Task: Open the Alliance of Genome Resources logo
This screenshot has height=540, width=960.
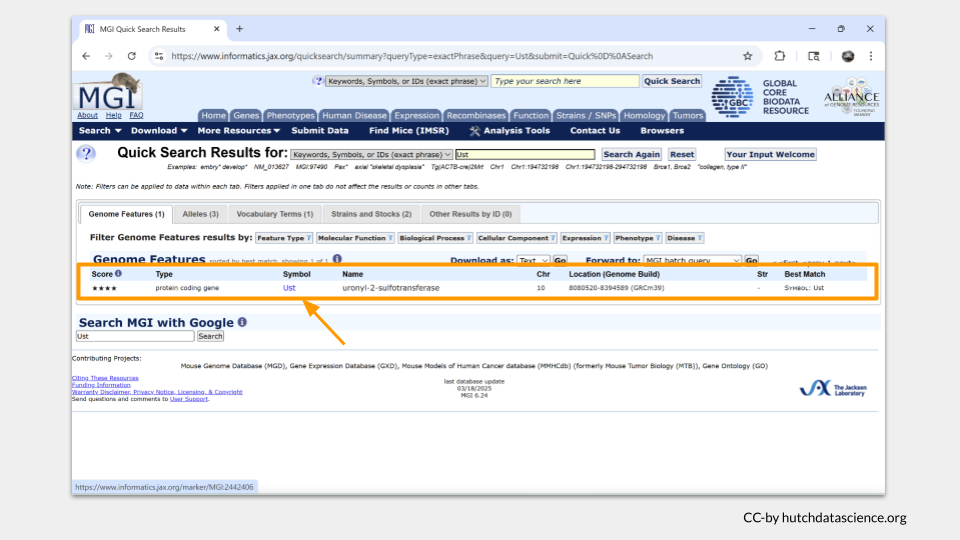Action: click(x=852, y=97)
